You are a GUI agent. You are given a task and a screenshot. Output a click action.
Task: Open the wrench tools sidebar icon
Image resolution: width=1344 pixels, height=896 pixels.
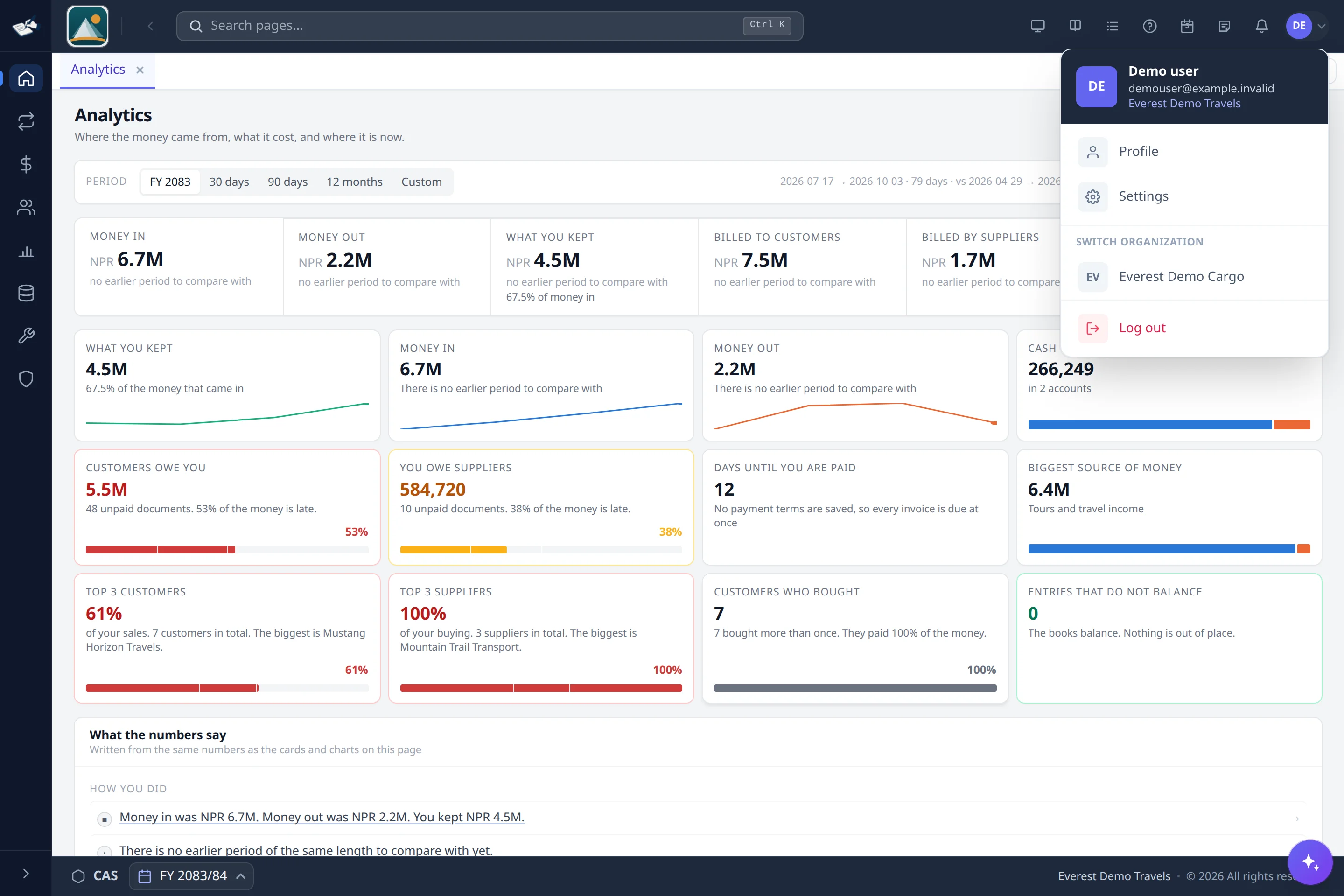(26, 336)
